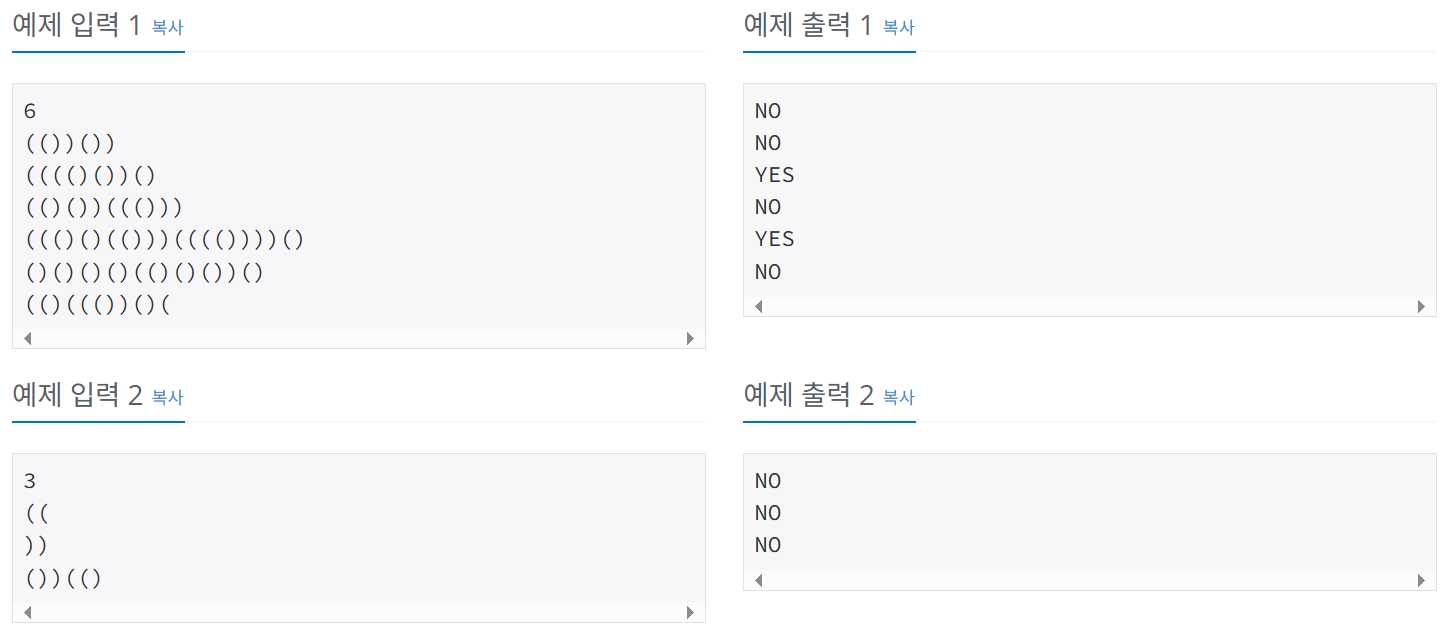Viewport: 1454px width, 636px height.
Task: Click the horizontal scrollbar below 예제 입력 1
Action: pyautogui.click(x=358, y=339)
